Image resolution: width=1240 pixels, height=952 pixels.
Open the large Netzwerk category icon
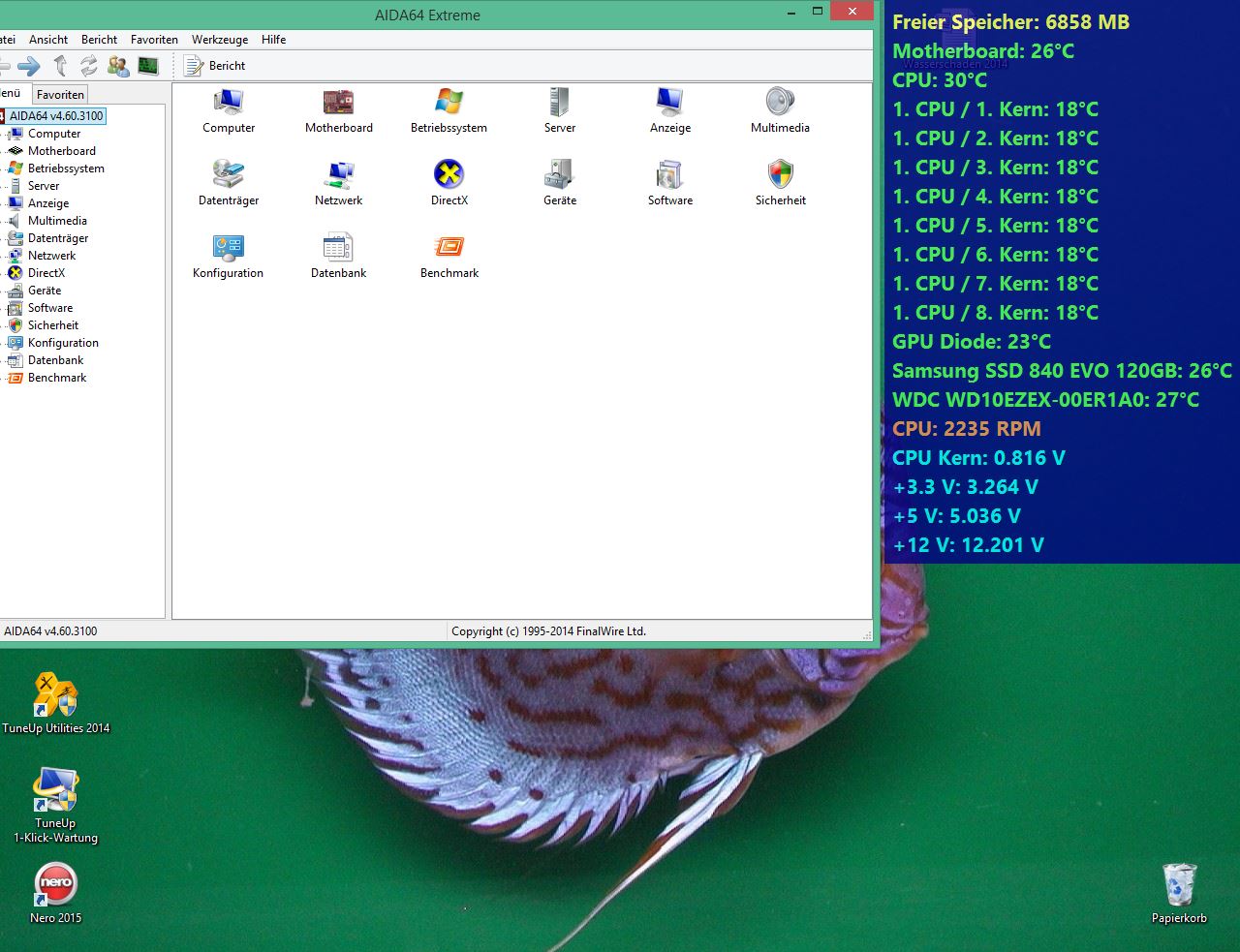coord(338,174)
